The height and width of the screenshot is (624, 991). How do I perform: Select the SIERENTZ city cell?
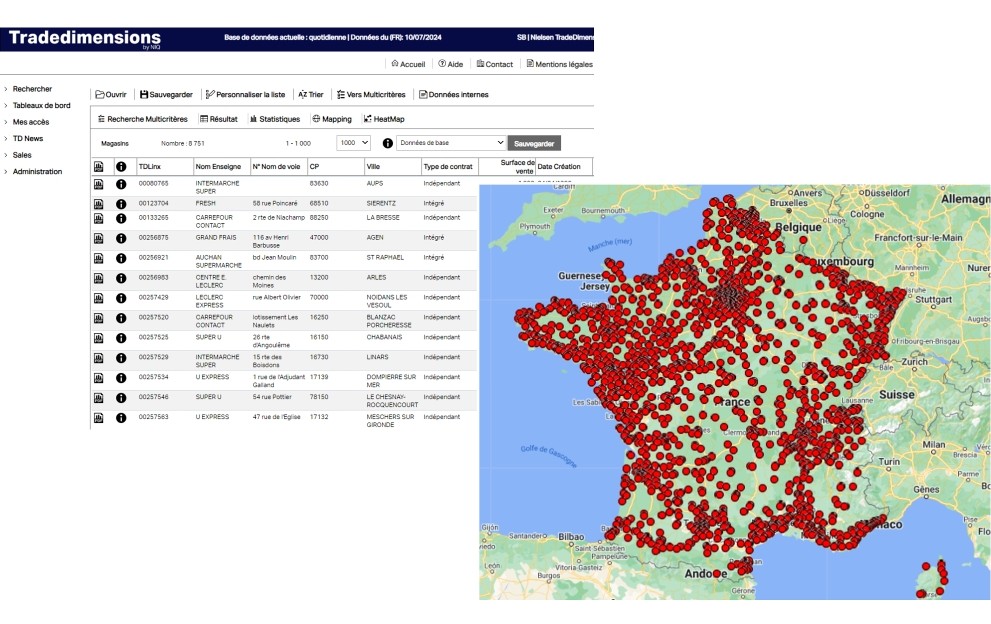381,204
